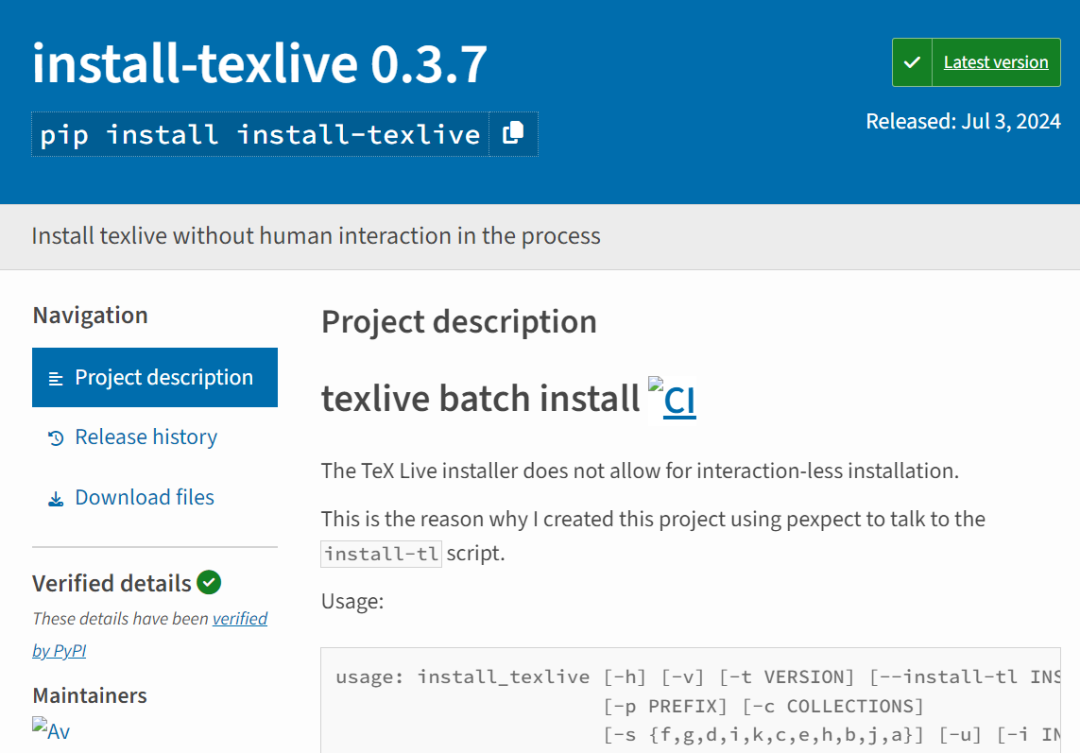Follow the 'by PyPI' link
1080x753 pixels.
tap(59, 651)
